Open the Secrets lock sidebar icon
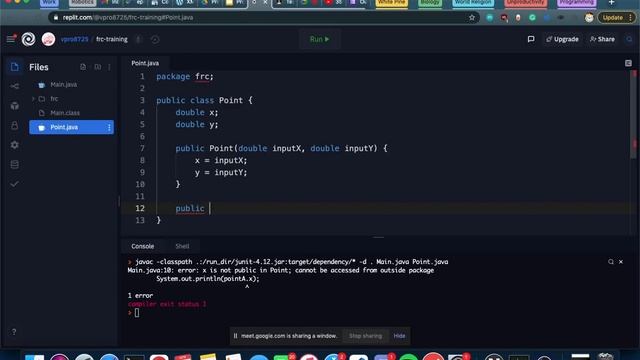640x360 pixels. 15,125
